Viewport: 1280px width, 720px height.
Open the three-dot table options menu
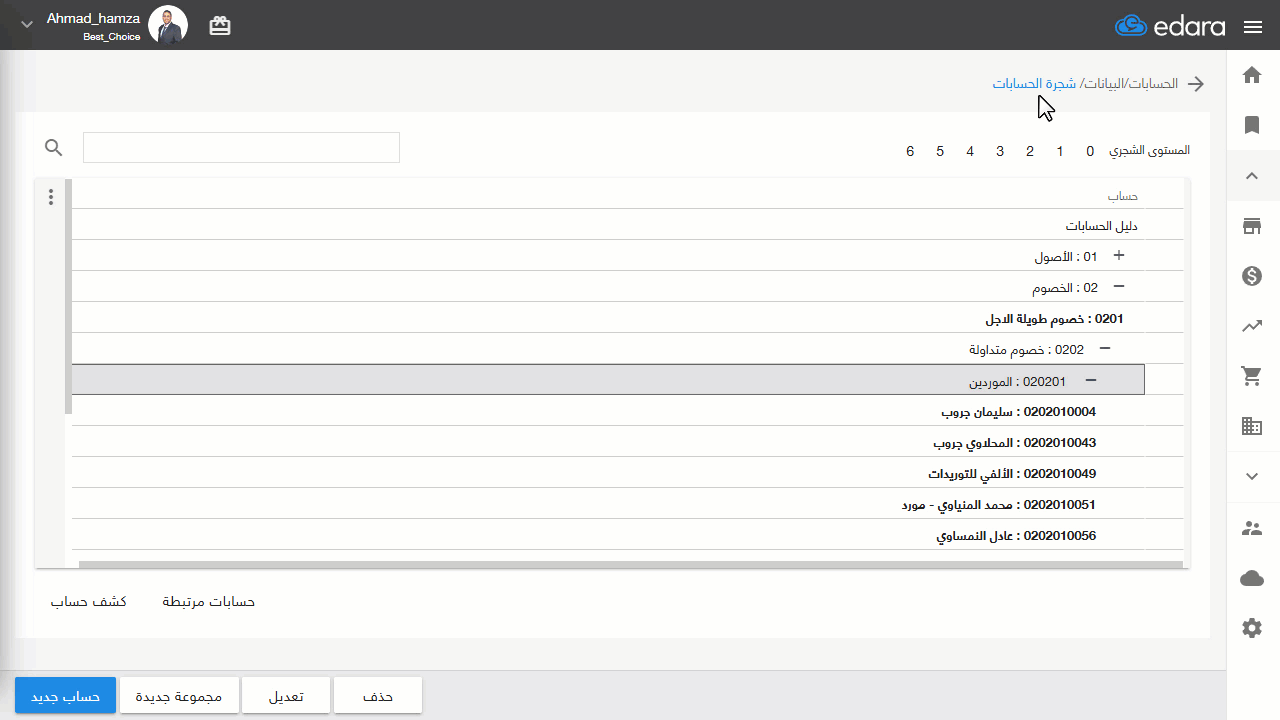(51, 197)
